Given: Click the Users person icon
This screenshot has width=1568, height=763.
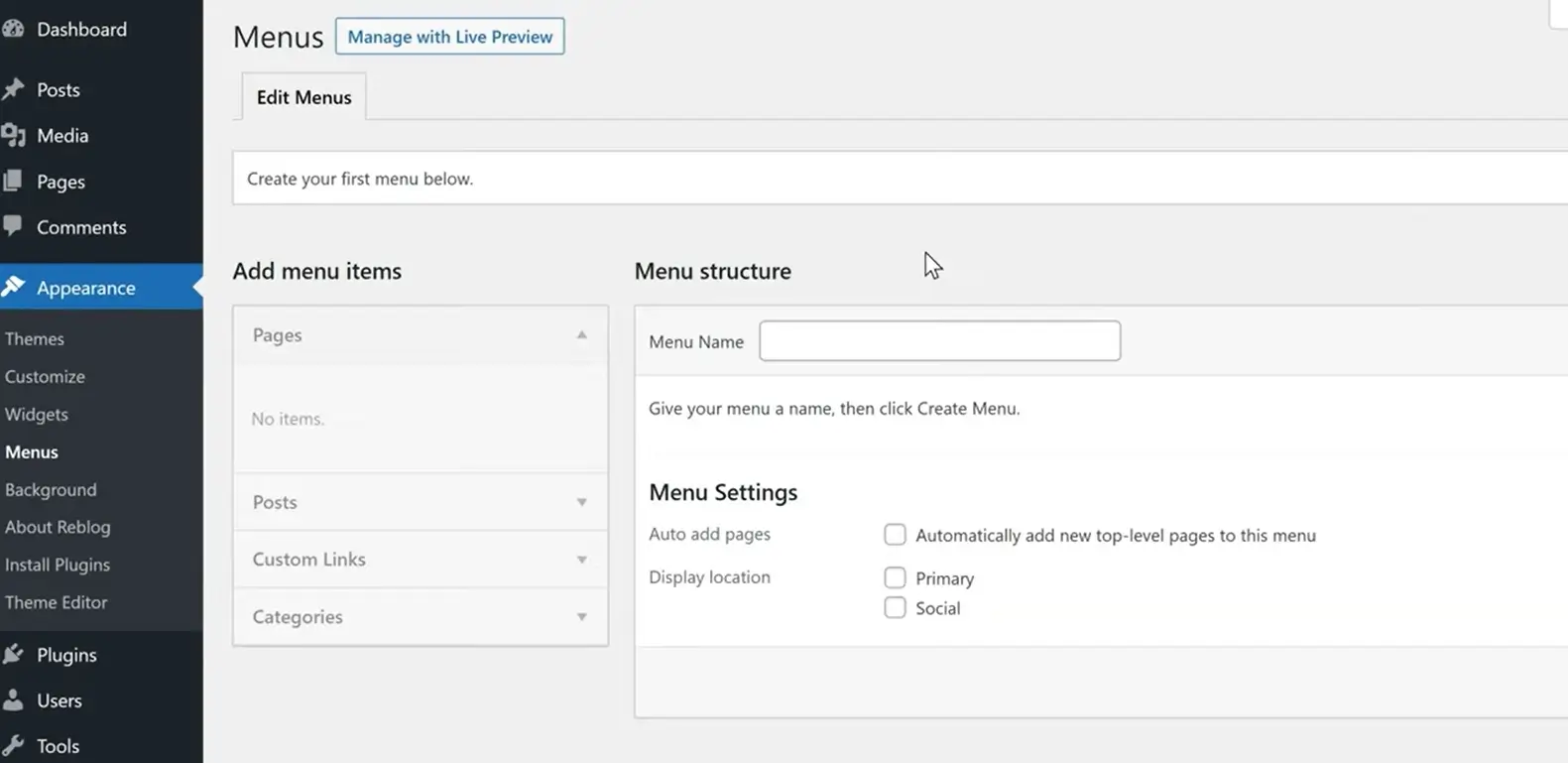Looking at the screenshot, I should point(13,699).
